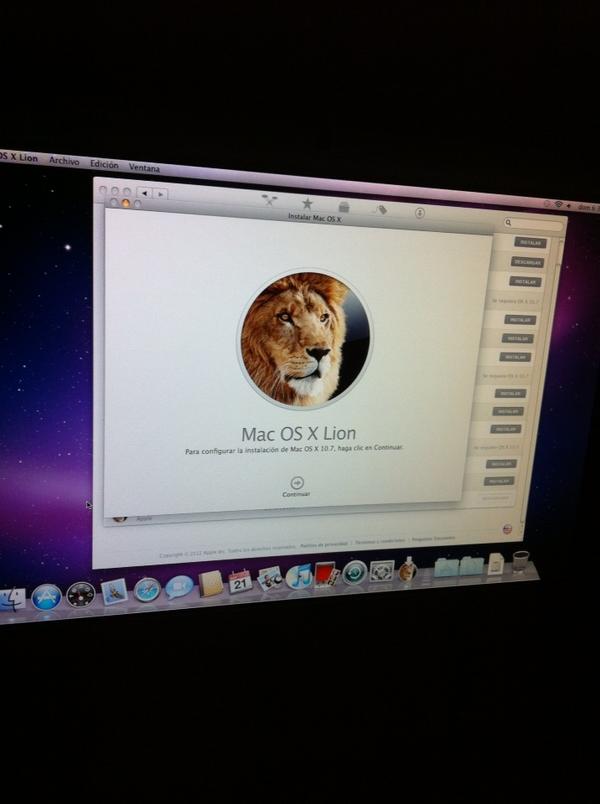Launch iTunes from the Dock
The height and width of the screenshot is (804, 600).
(x=299, y=576)
